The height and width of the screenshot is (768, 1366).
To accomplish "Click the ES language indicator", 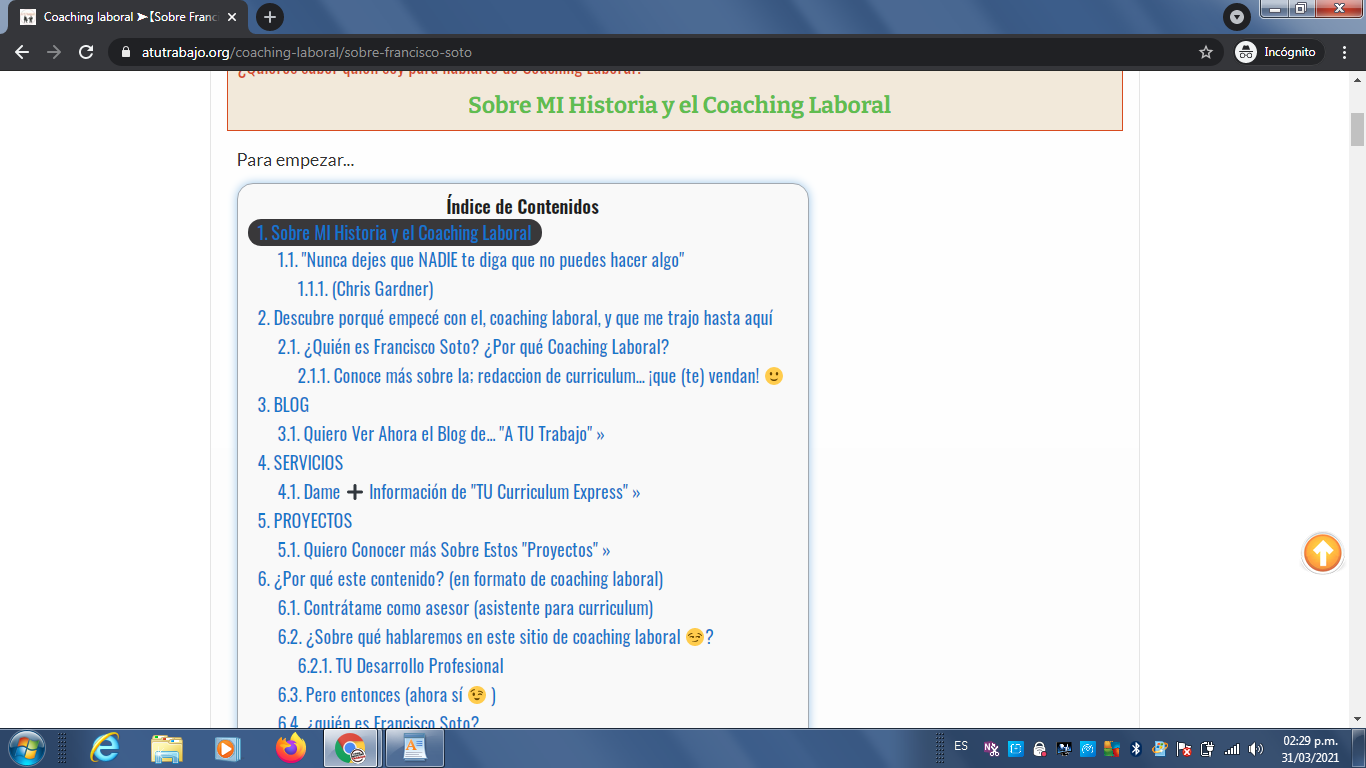I will coord(961,746).
